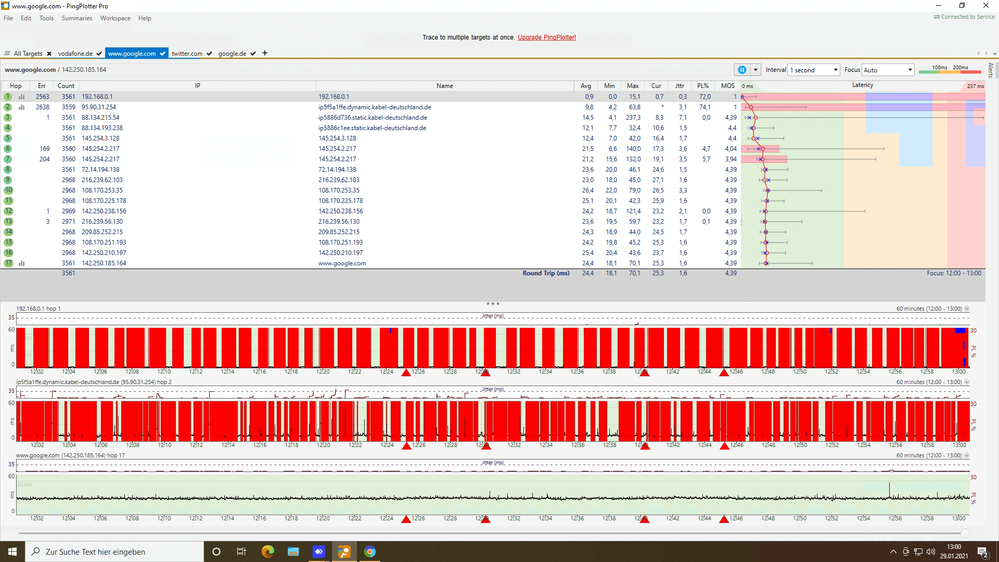Viewport: 999px width, 562px height.
Task: Open the tab list dropdown arrow at far right
Action: [x=994, y=54]
